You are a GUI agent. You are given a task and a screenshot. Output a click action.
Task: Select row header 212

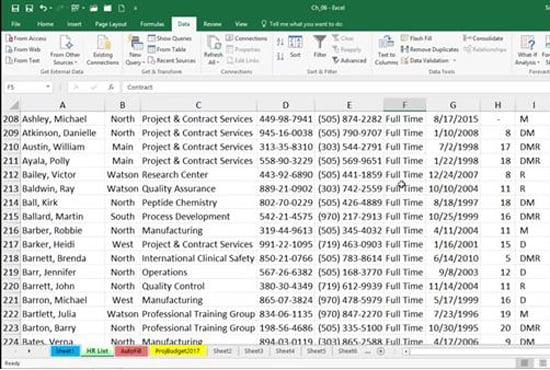click(x=11, y=175)
